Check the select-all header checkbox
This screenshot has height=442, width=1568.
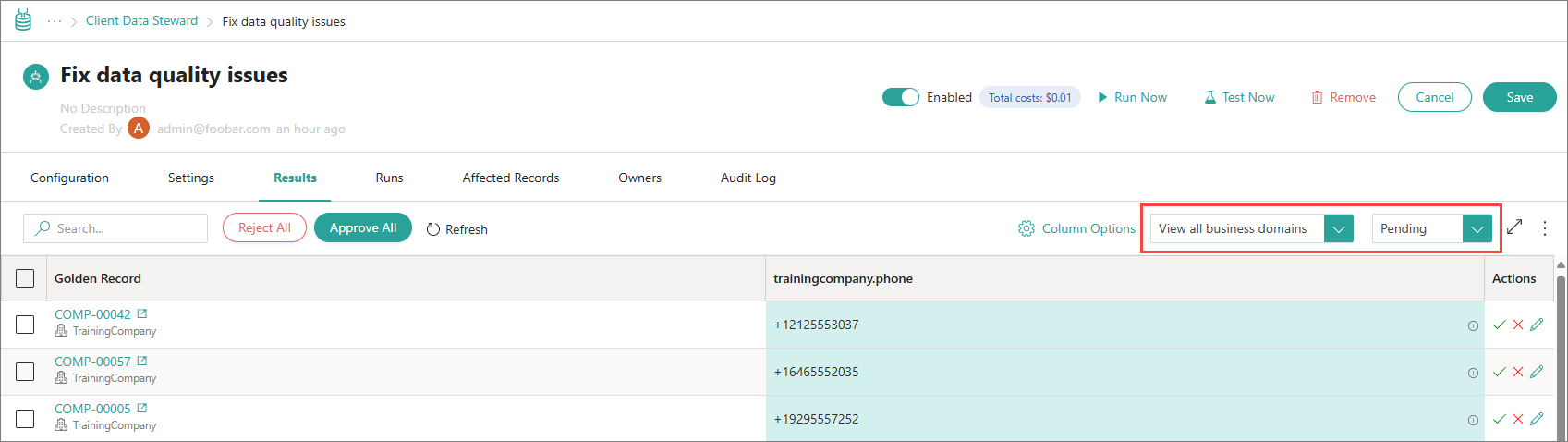coord(25,278)
